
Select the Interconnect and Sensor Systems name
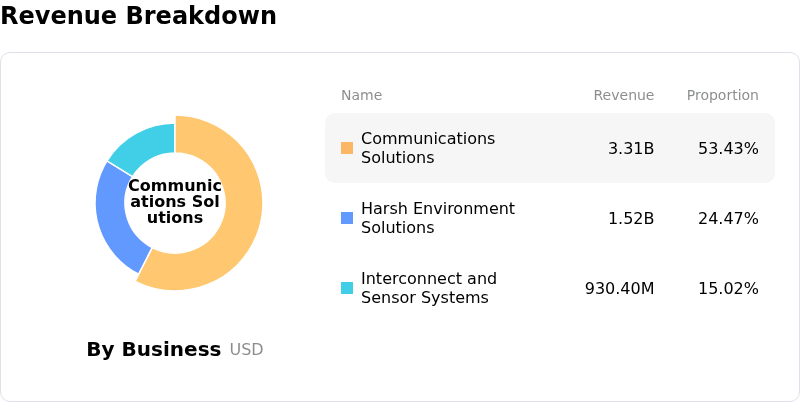pyautogui.click(x=429, y=288)
